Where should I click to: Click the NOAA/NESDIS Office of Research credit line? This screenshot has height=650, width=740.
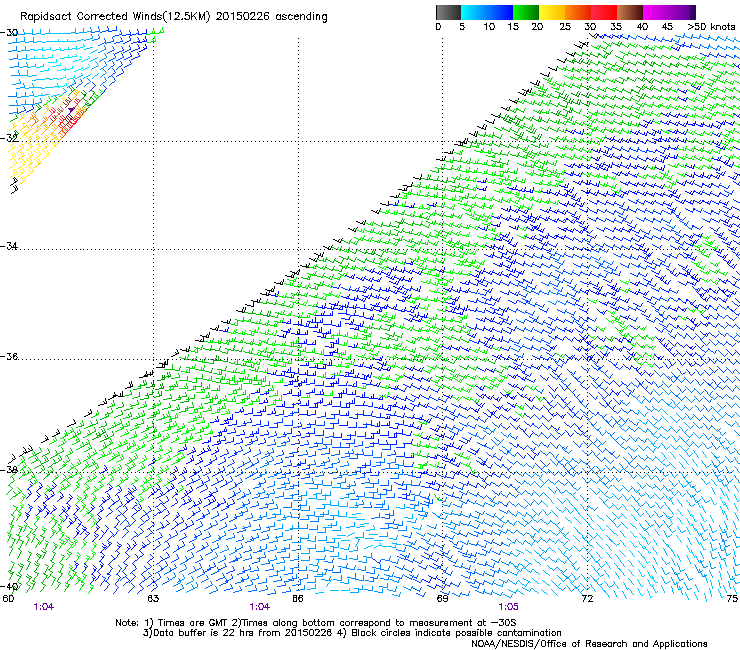(589, 644)
